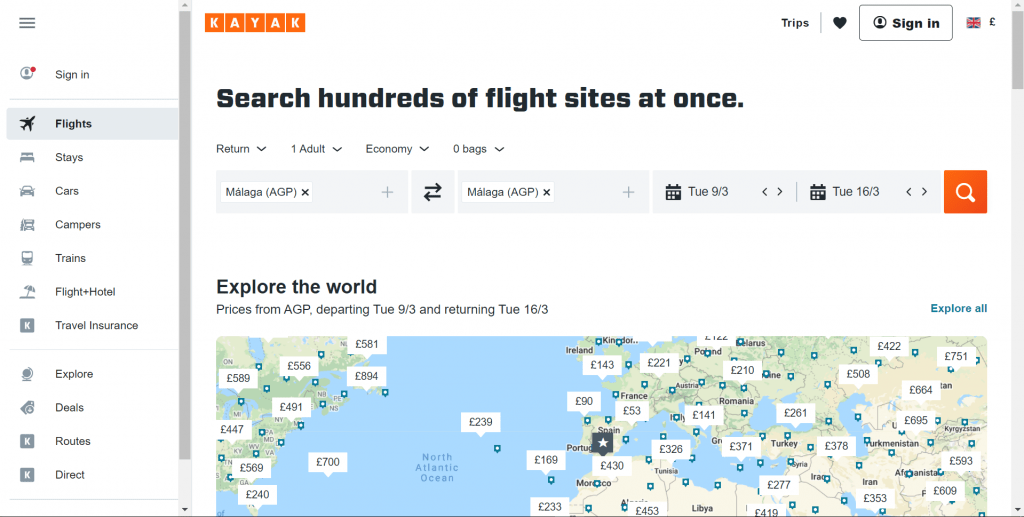Viewport: 1024px width, 517px height.
Task: Click the £239 price tag on map
Action: tap(480, 422)
